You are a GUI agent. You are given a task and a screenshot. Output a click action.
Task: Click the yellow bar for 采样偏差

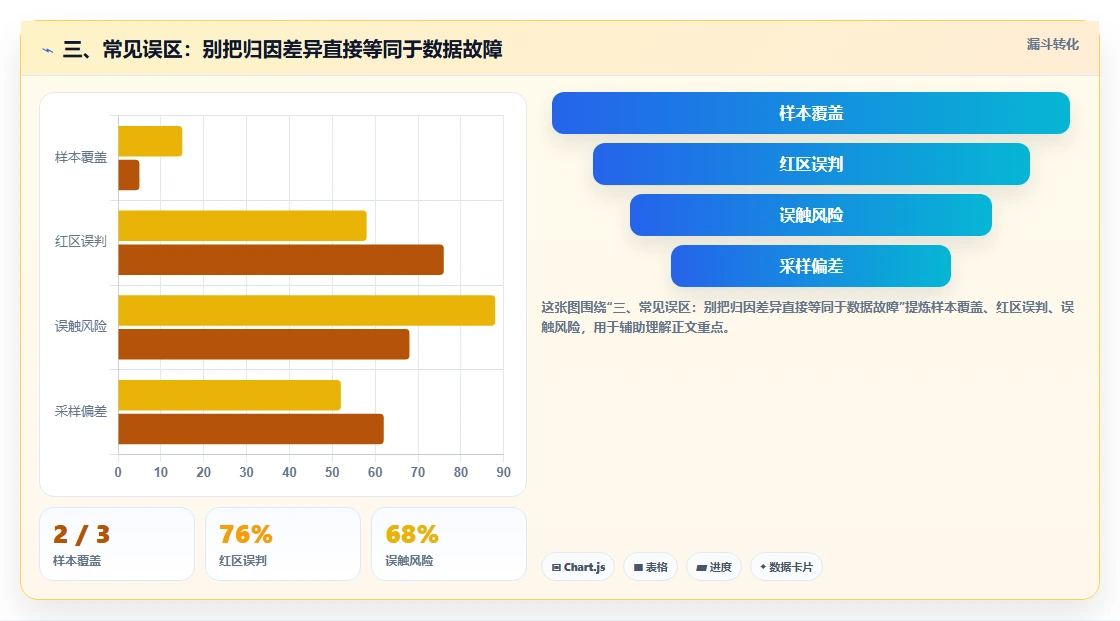pos(229,395)
